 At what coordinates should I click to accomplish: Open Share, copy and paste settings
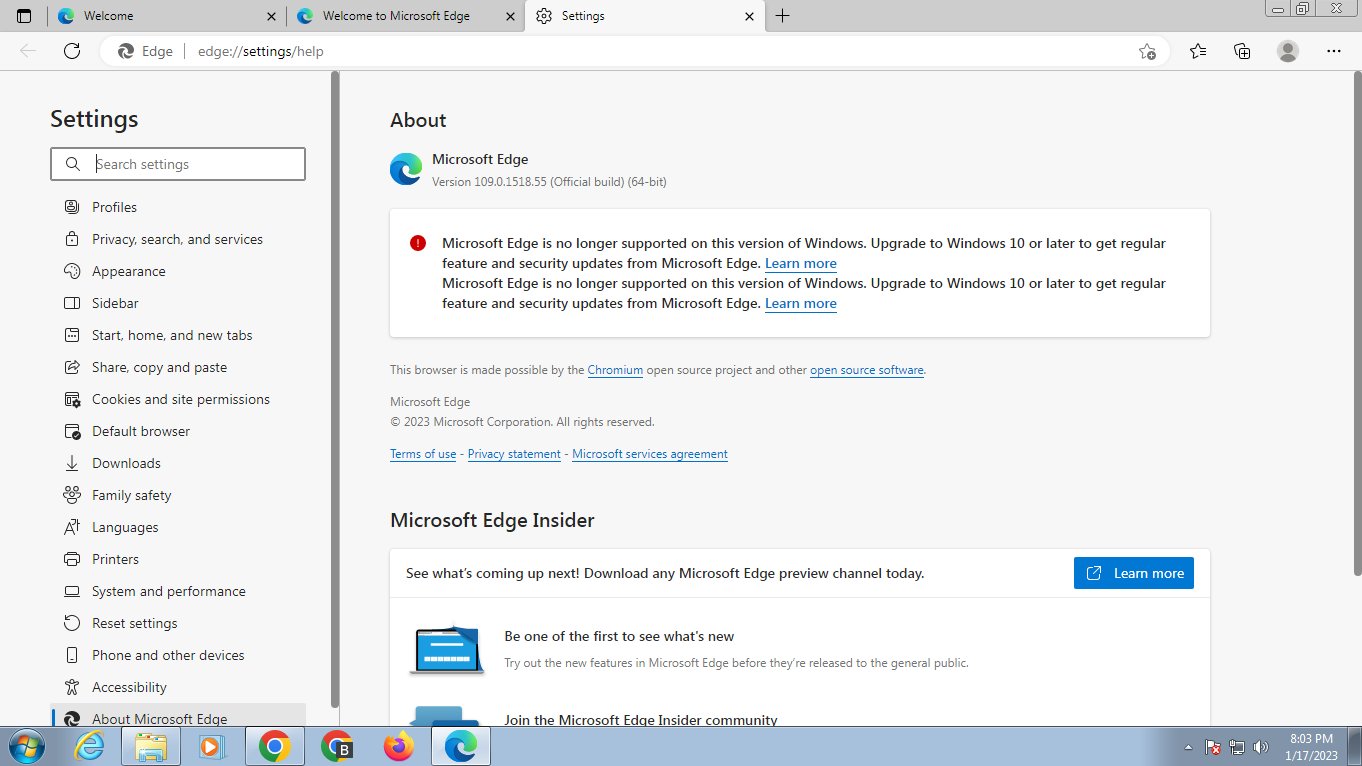click(178, 367)
